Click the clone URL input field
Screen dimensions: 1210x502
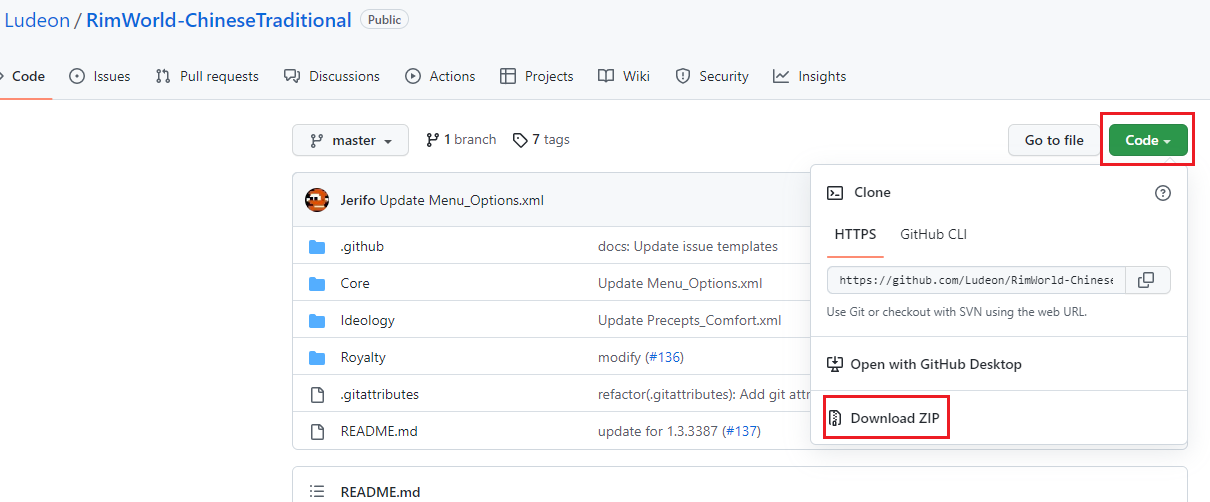pos(976,280)
